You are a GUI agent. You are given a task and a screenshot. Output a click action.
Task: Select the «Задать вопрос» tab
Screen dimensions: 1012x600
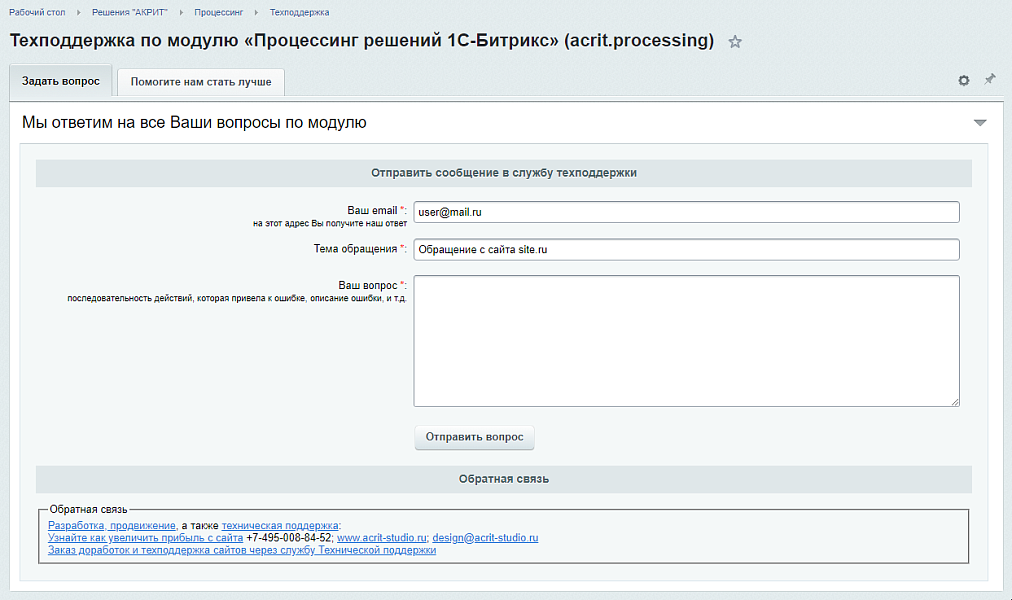pyautogui.click(x=60, y=82)
